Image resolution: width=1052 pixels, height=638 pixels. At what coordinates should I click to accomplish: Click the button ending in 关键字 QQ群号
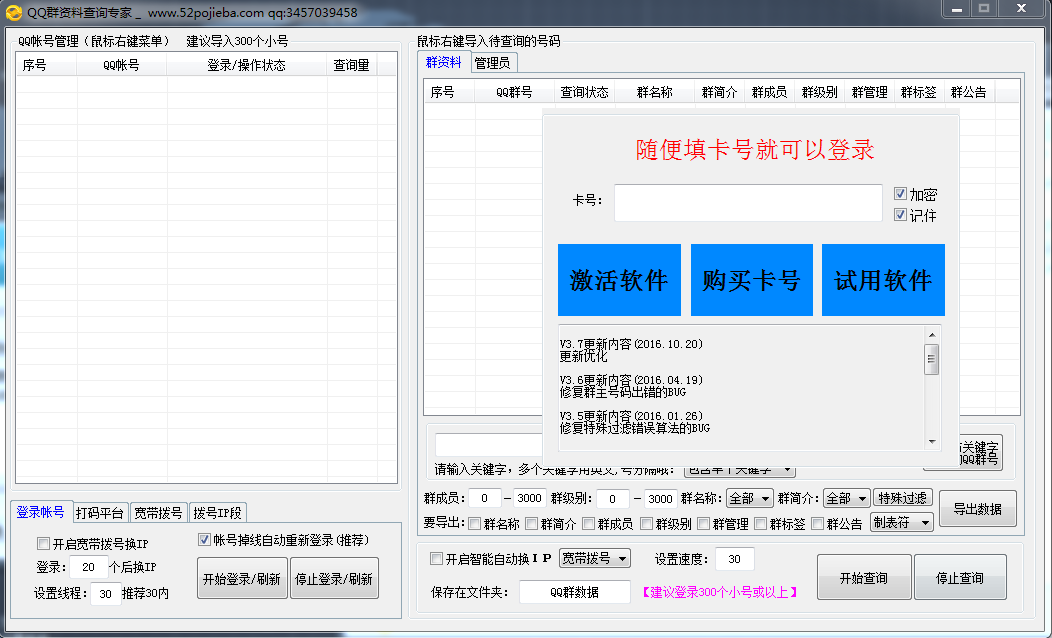click(x=980, y=453)
